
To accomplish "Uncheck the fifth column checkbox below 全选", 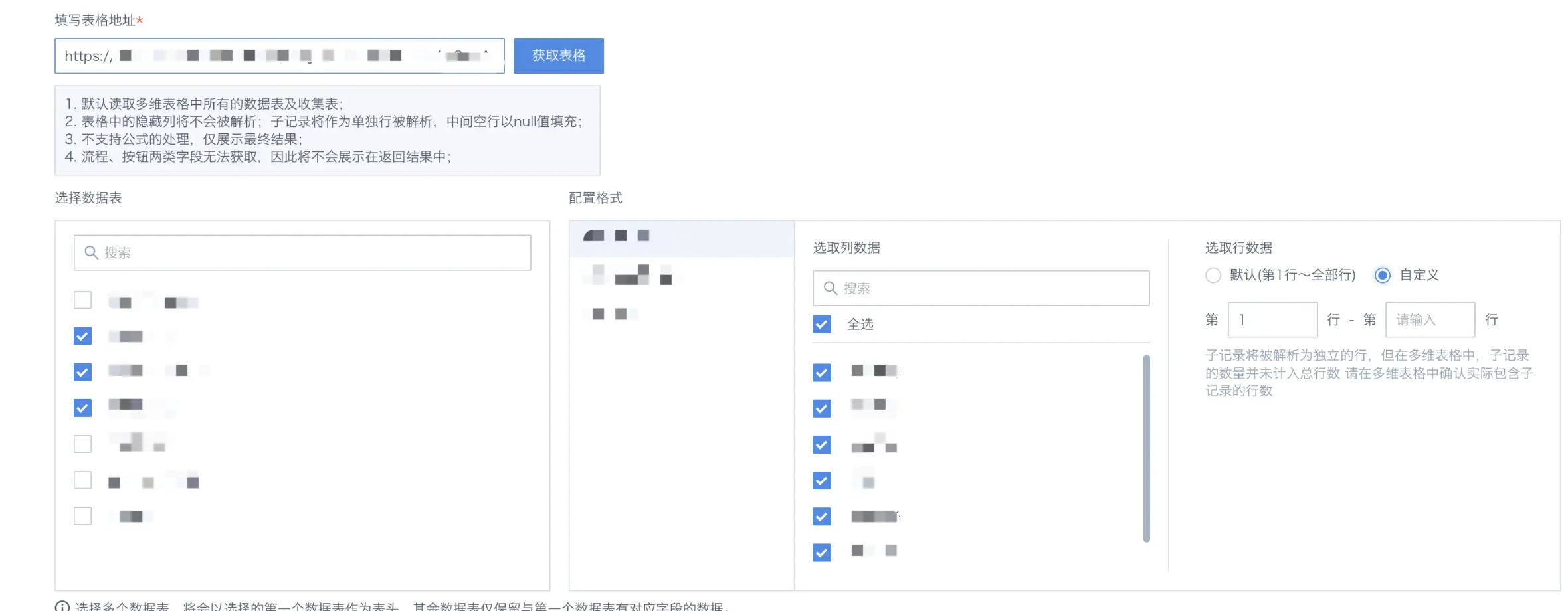I will click(x=822, y=516).
